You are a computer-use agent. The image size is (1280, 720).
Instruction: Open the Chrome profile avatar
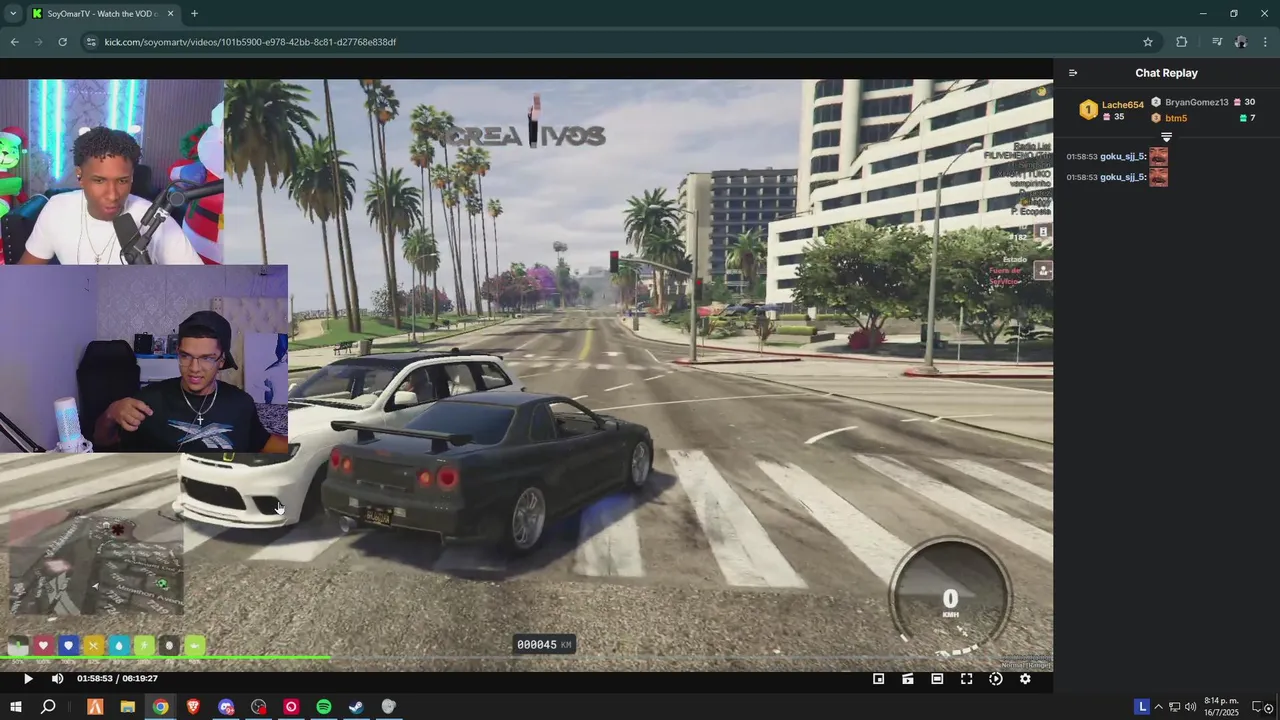coord(1241,42)
